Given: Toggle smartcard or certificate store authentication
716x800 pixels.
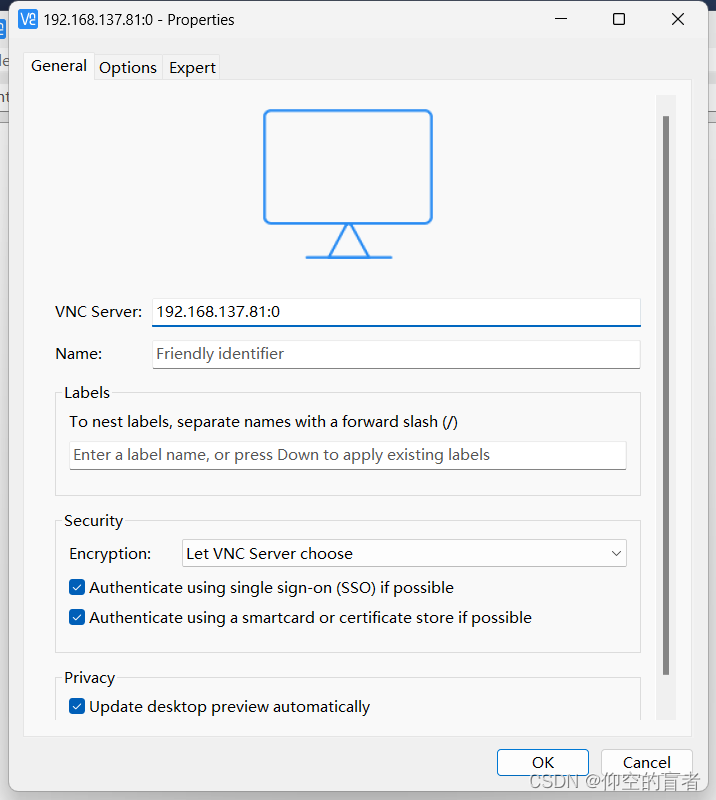Looking at the screenshot, I should [77, 618].
